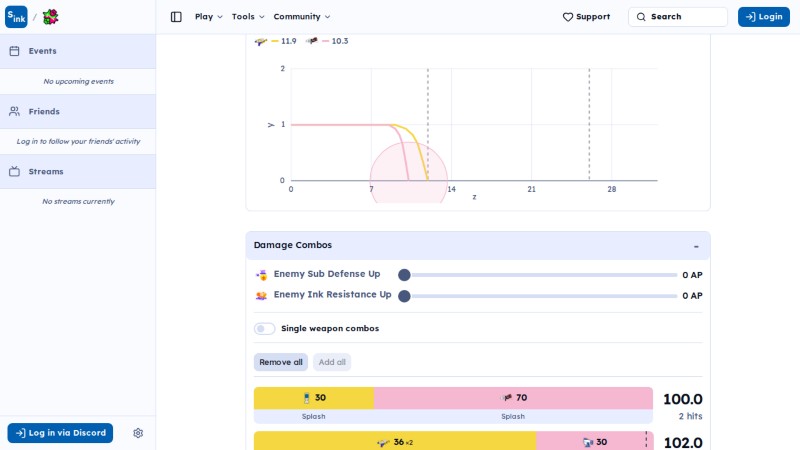Click the Login button
Viewport: 800px width, 450px height.
[763, 17]
